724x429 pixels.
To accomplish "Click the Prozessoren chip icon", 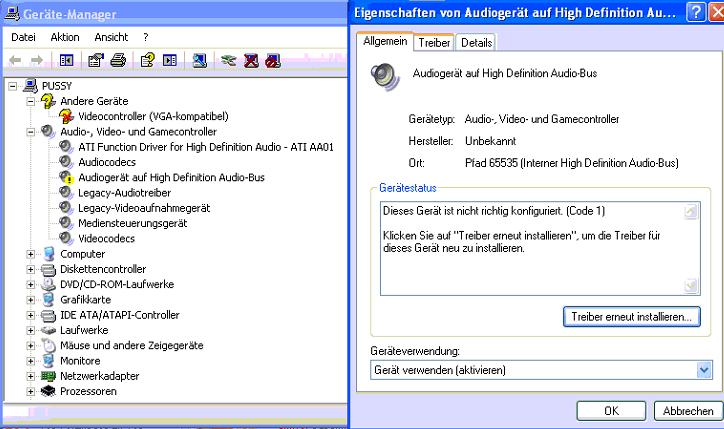I will pos(48,391).
